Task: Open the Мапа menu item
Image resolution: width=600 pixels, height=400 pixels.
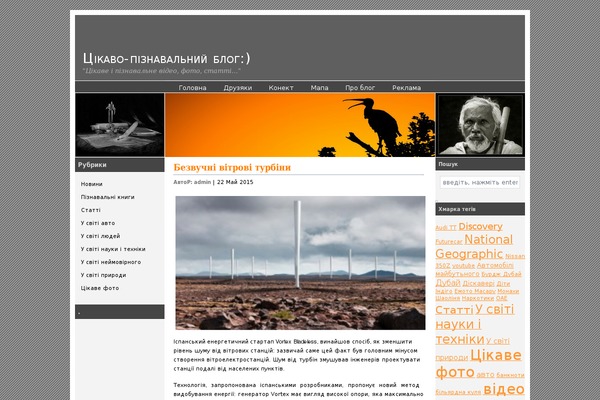Action: pos(319,88)
